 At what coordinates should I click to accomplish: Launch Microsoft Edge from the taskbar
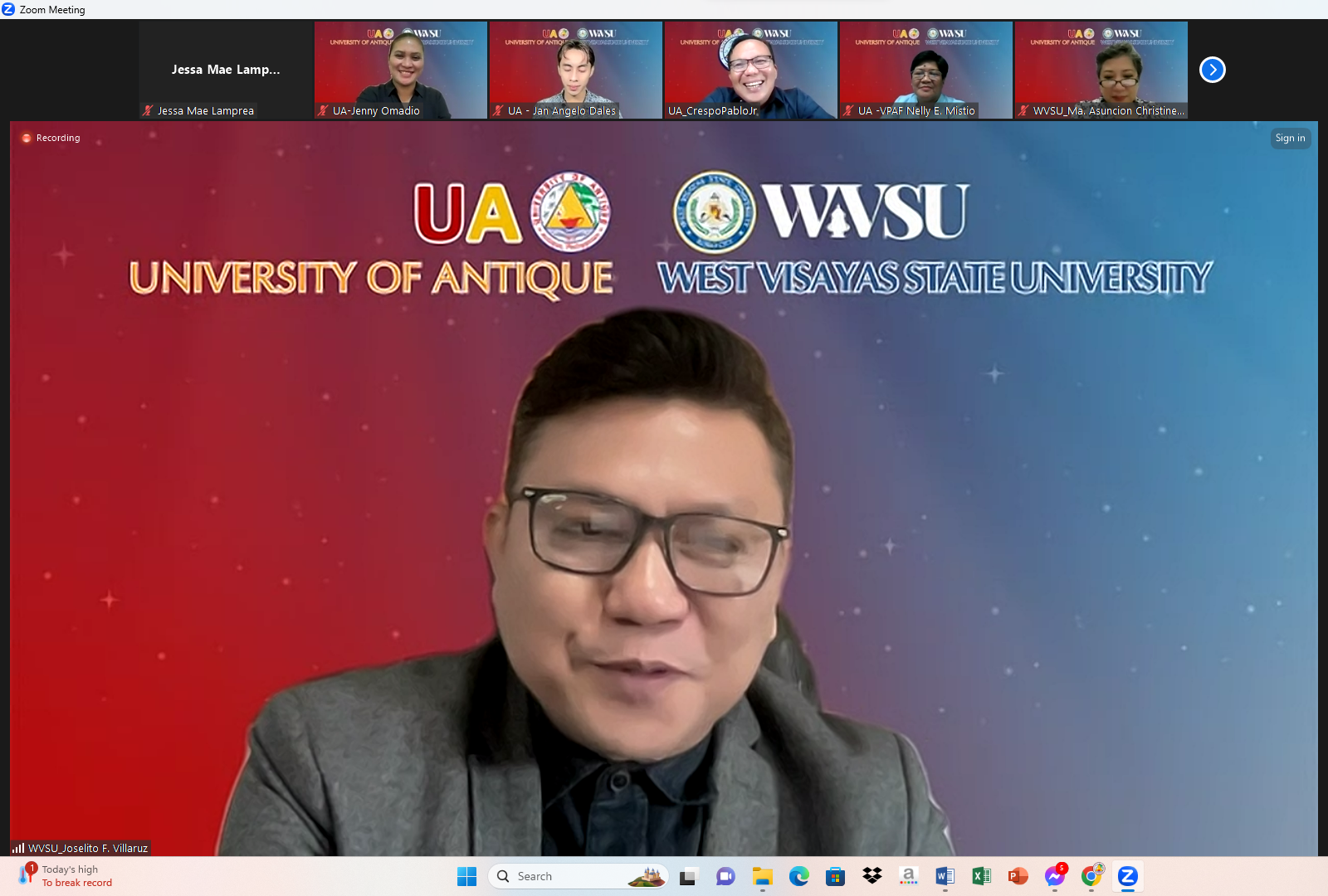click(x=798, y=876)
